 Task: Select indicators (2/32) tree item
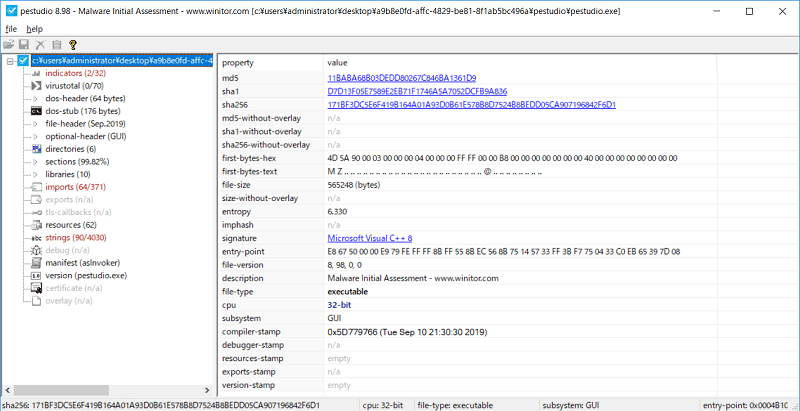(76, 73)
